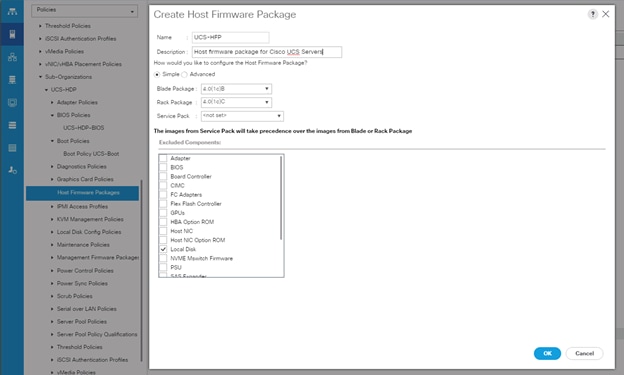Open the Chassis profile icon above the Admin icon
Viewport: 624px width, 375px height.
[x=12, y=148]
